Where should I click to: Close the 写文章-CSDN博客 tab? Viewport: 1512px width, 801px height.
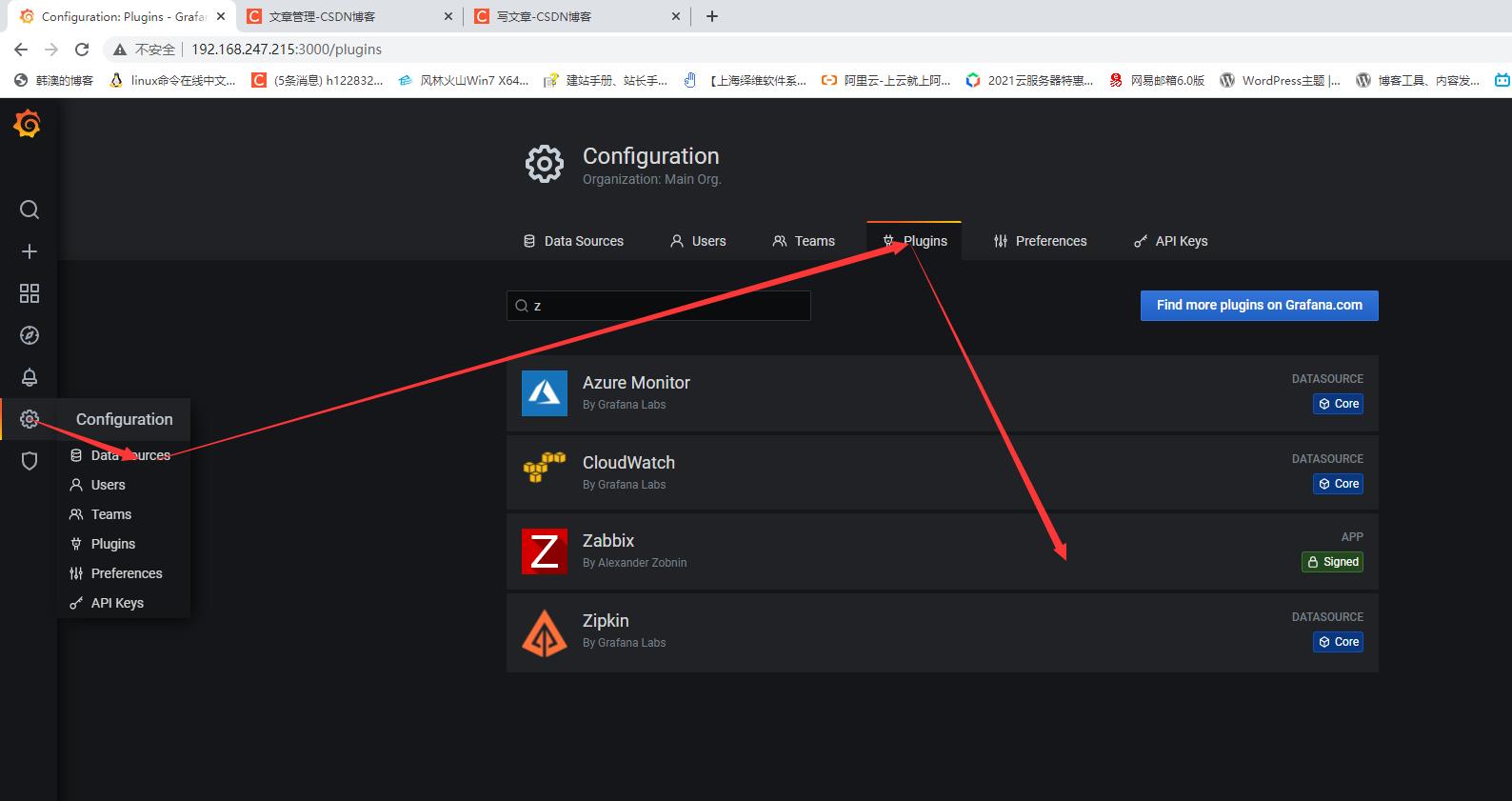676,16
